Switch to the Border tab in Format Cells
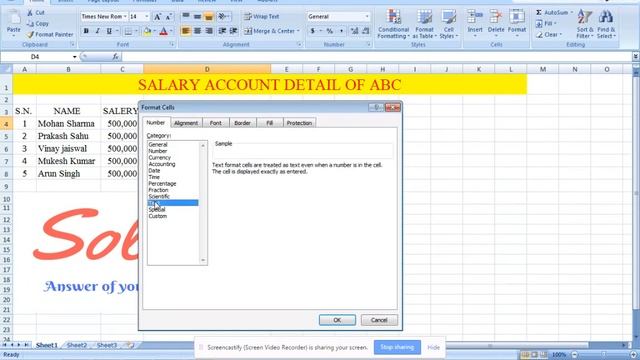This screenshot has width=640, height=360. (x=242, y=123)
